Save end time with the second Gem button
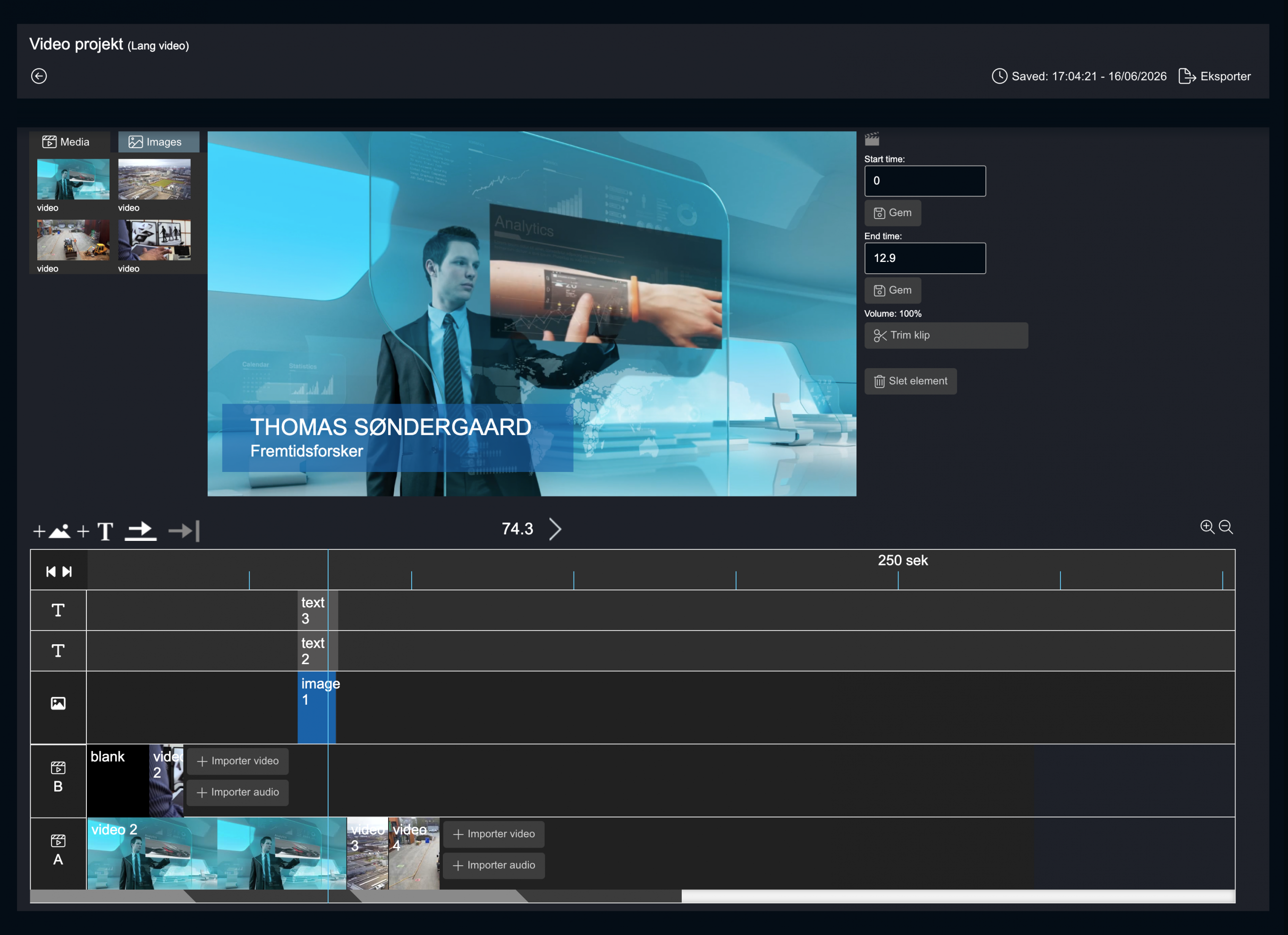The height and width of the screenshot is (935, 1288). point(893,290)
